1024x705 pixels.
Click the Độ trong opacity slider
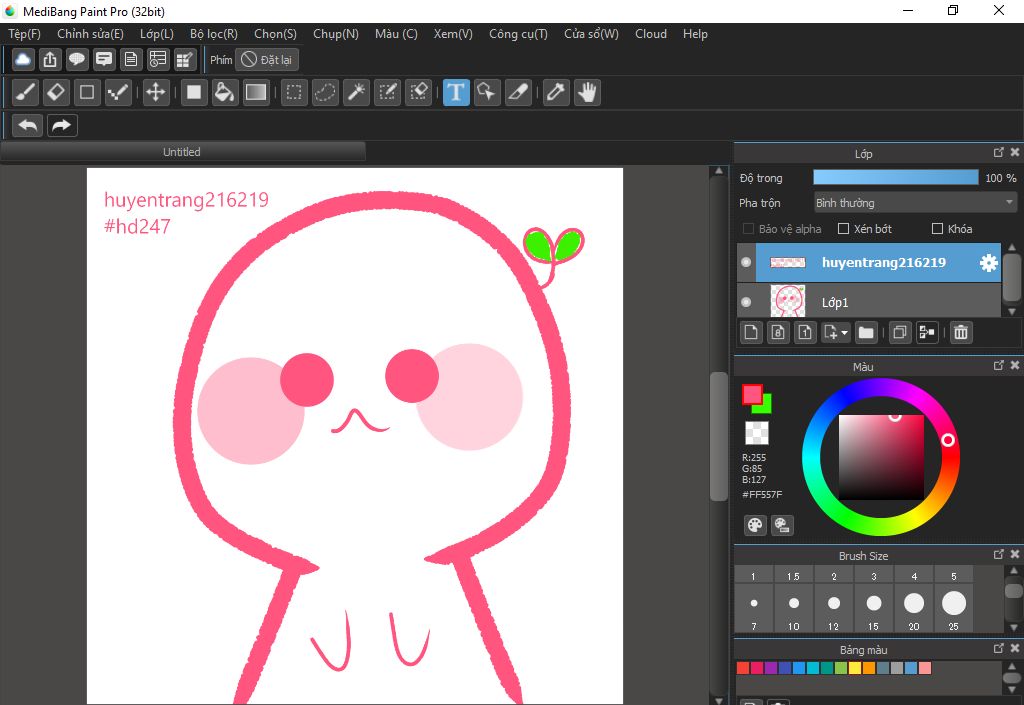pyautogui.click(x=895, y=178)
